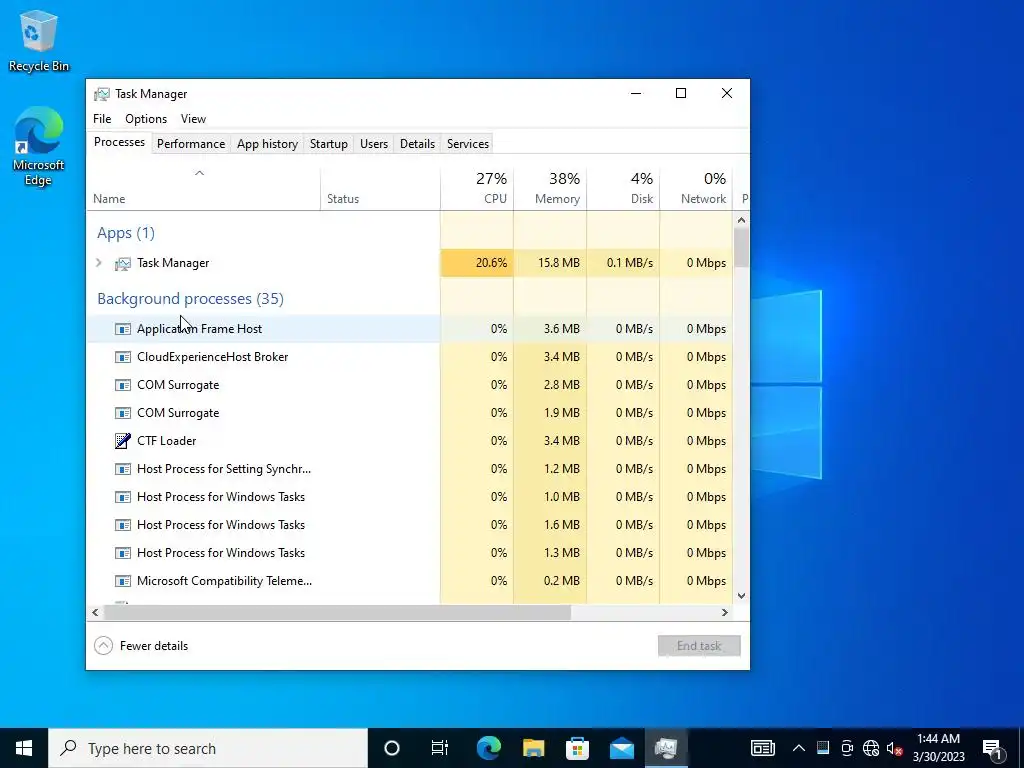Click the muted speaker volume tray icon
The height and width of the screenshot is (768, 1024).
895,748
